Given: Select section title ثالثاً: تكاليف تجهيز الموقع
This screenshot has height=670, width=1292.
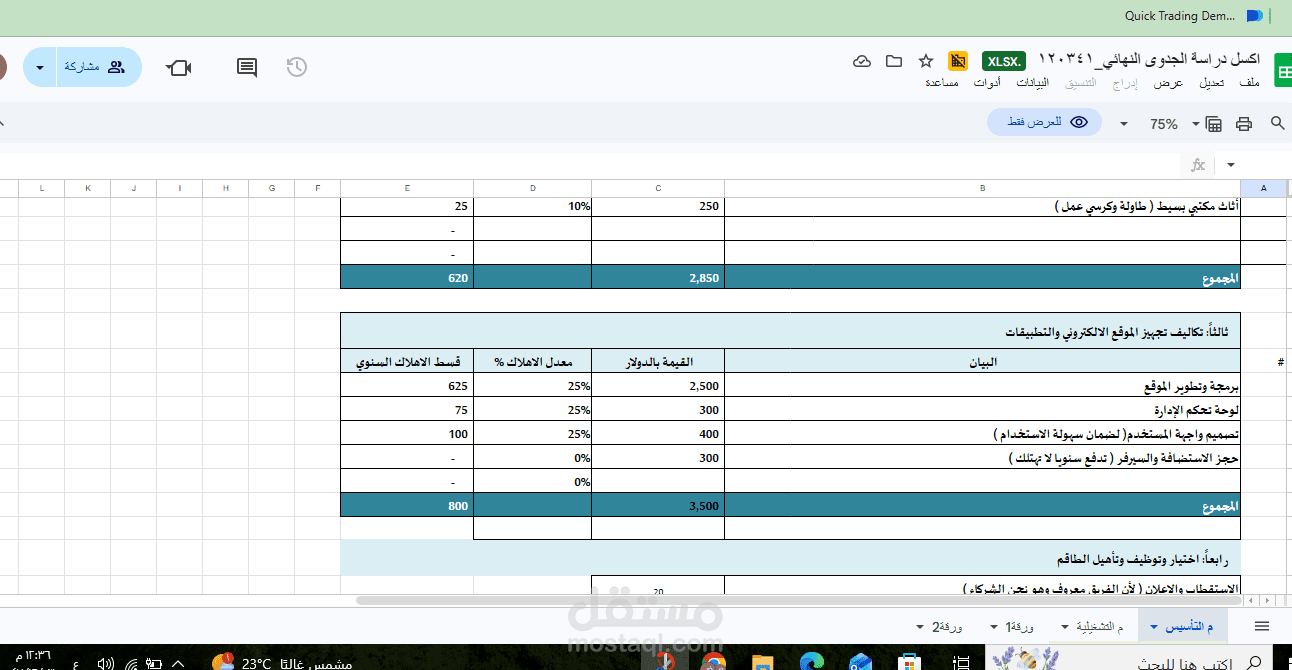Looking at the screenshot, I should coord(790,331).
